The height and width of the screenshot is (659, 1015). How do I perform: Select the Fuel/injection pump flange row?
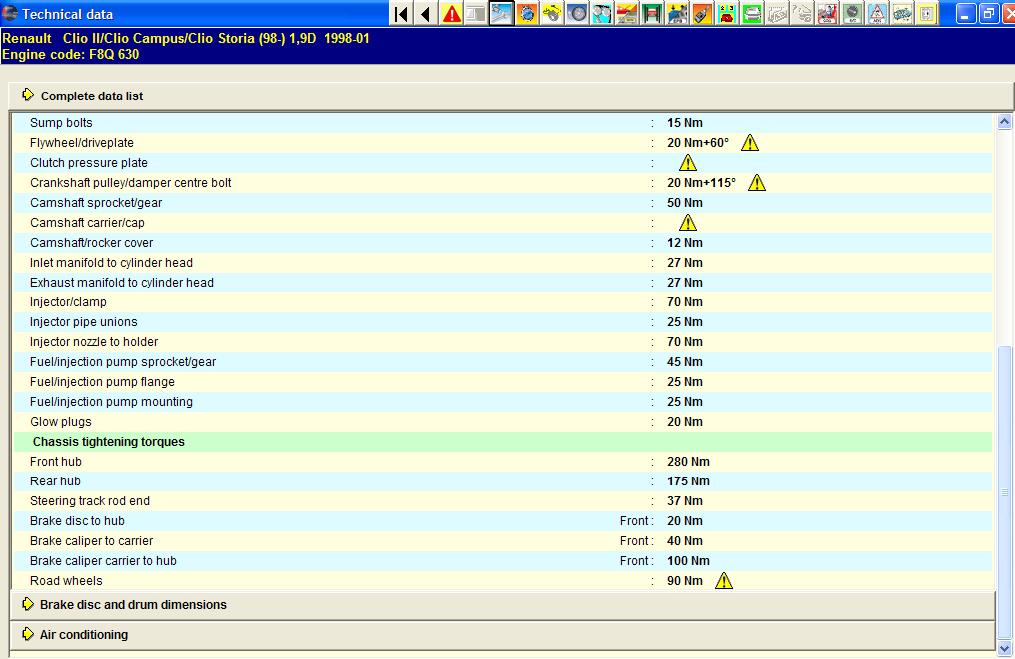[x=502, y=382]
